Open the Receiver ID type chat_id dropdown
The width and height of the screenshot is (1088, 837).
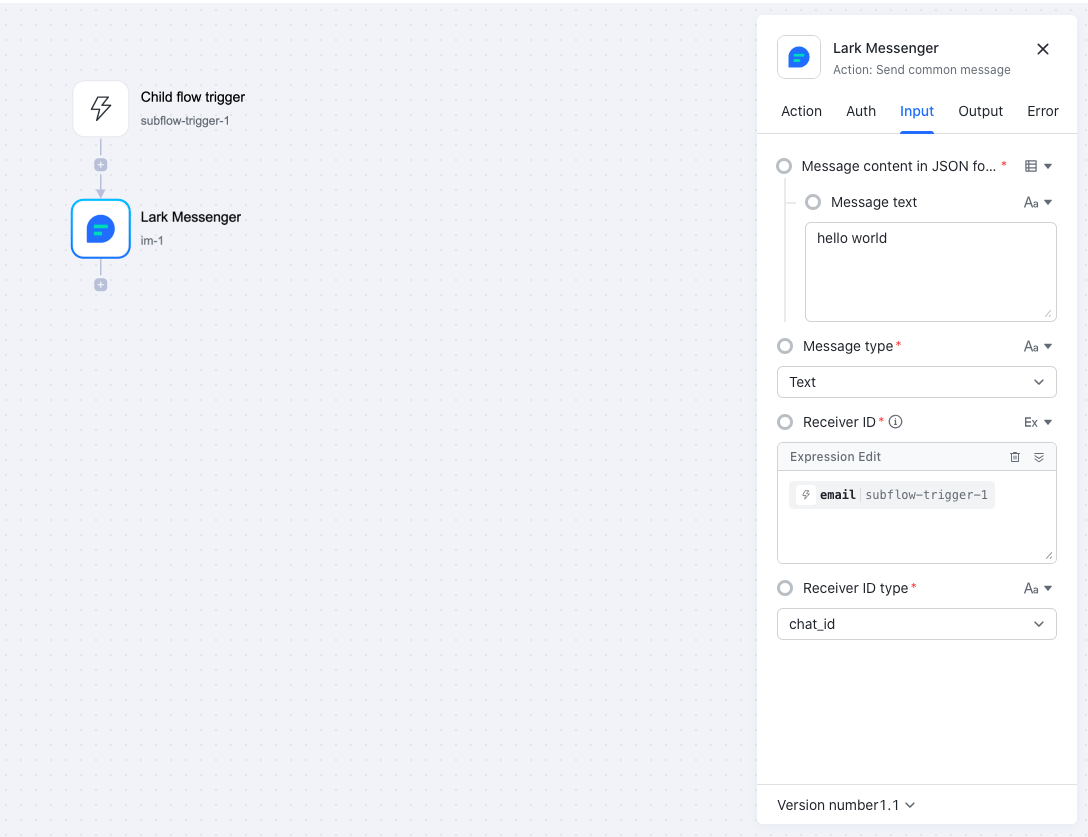pos(916,624)
